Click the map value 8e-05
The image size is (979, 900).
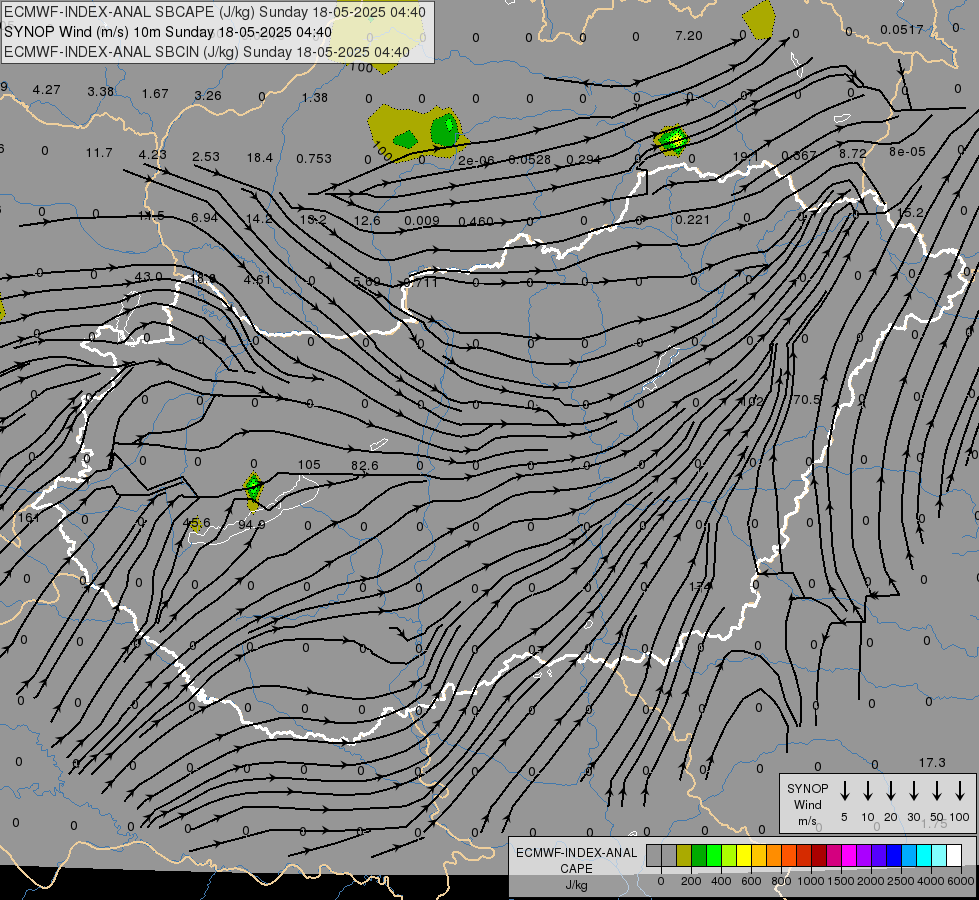[907, 151]
